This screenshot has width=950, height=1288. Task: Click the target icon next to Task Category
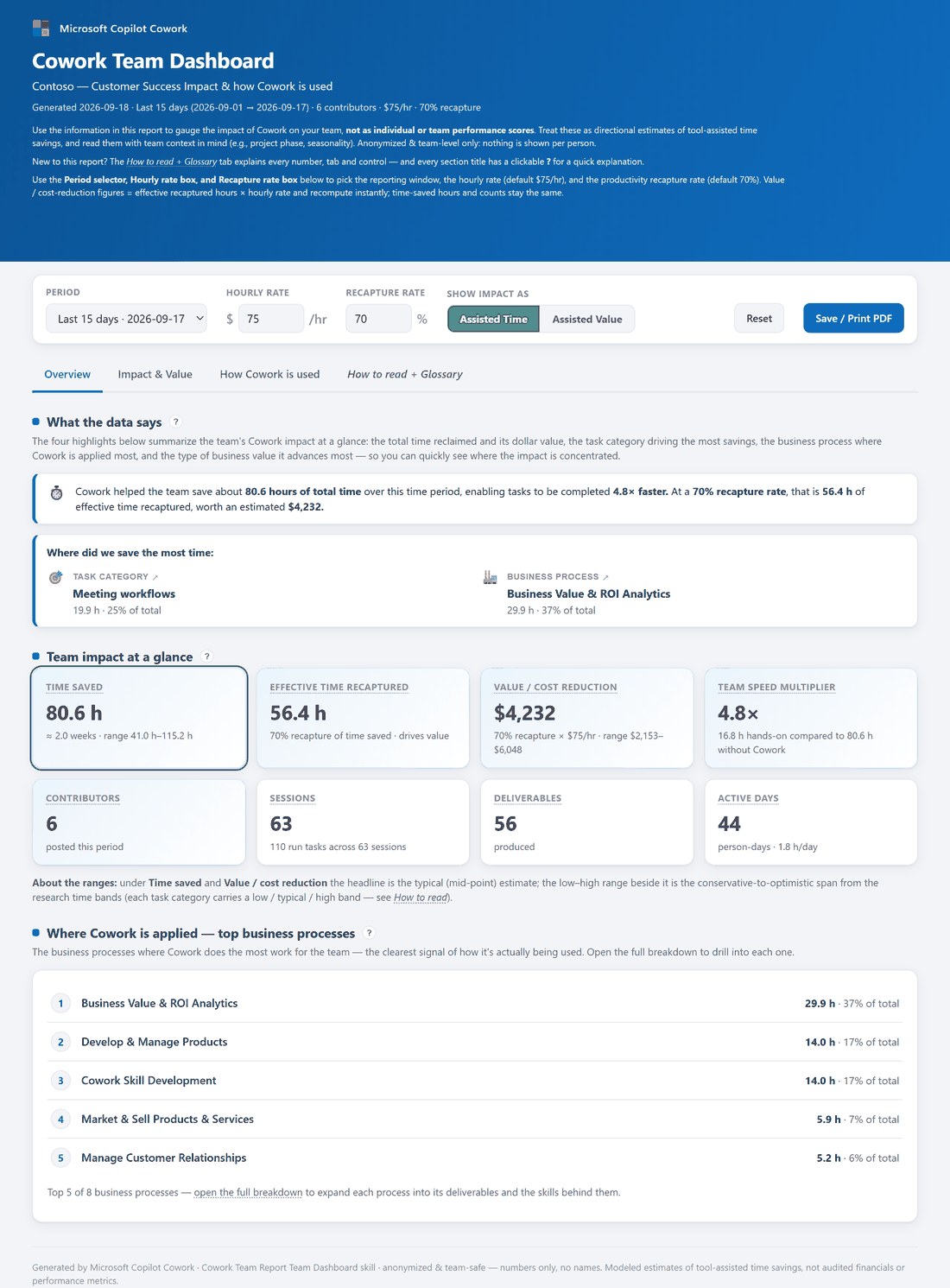coord(56,577)
